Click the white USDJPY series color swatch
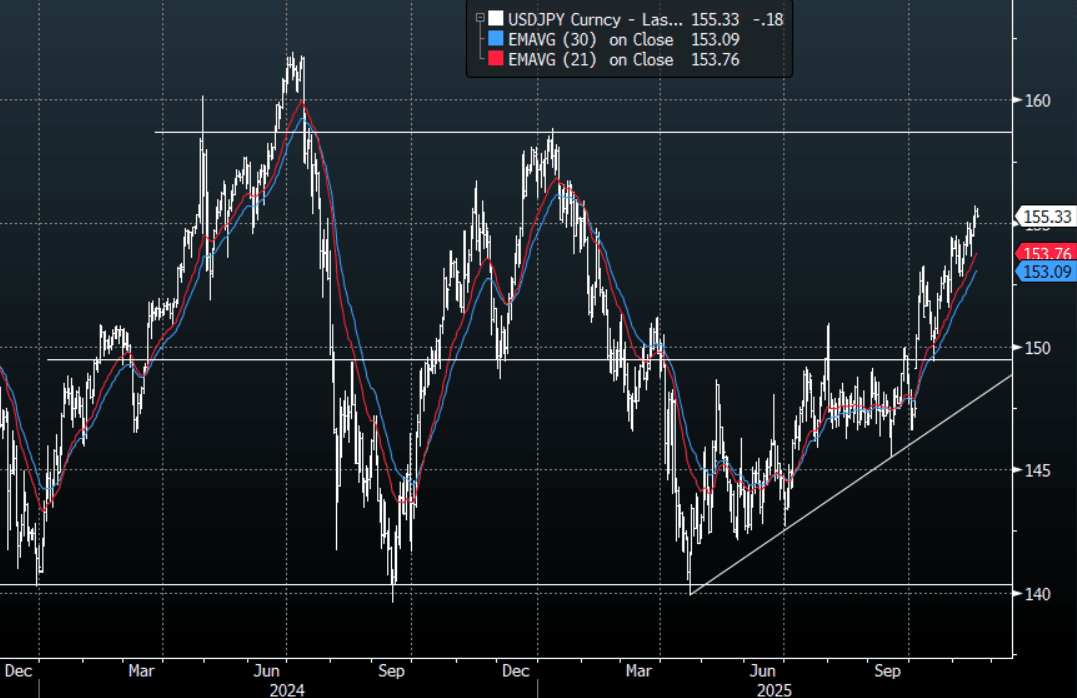The width and height of the screenshot is (1077, 698). (494, 18)
